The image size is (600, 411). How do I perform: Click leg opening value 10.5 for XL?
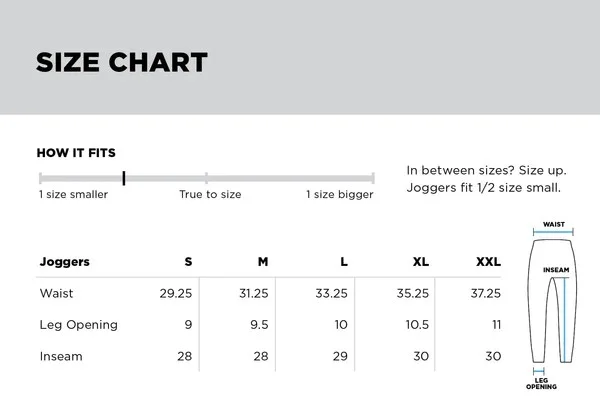point(417,325)
